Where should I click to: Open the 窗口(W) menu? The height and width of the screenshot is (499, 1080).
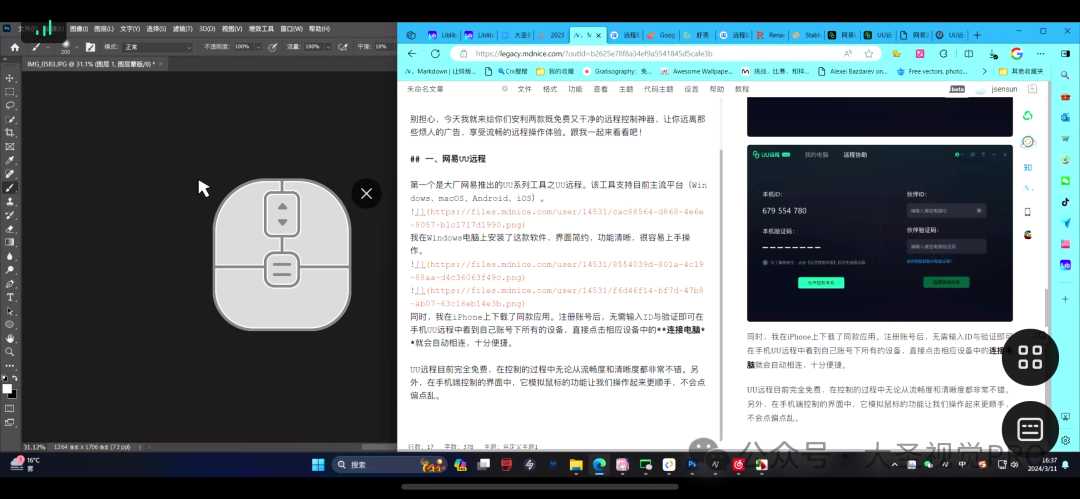pyautogui.click(x=291, y=29)
